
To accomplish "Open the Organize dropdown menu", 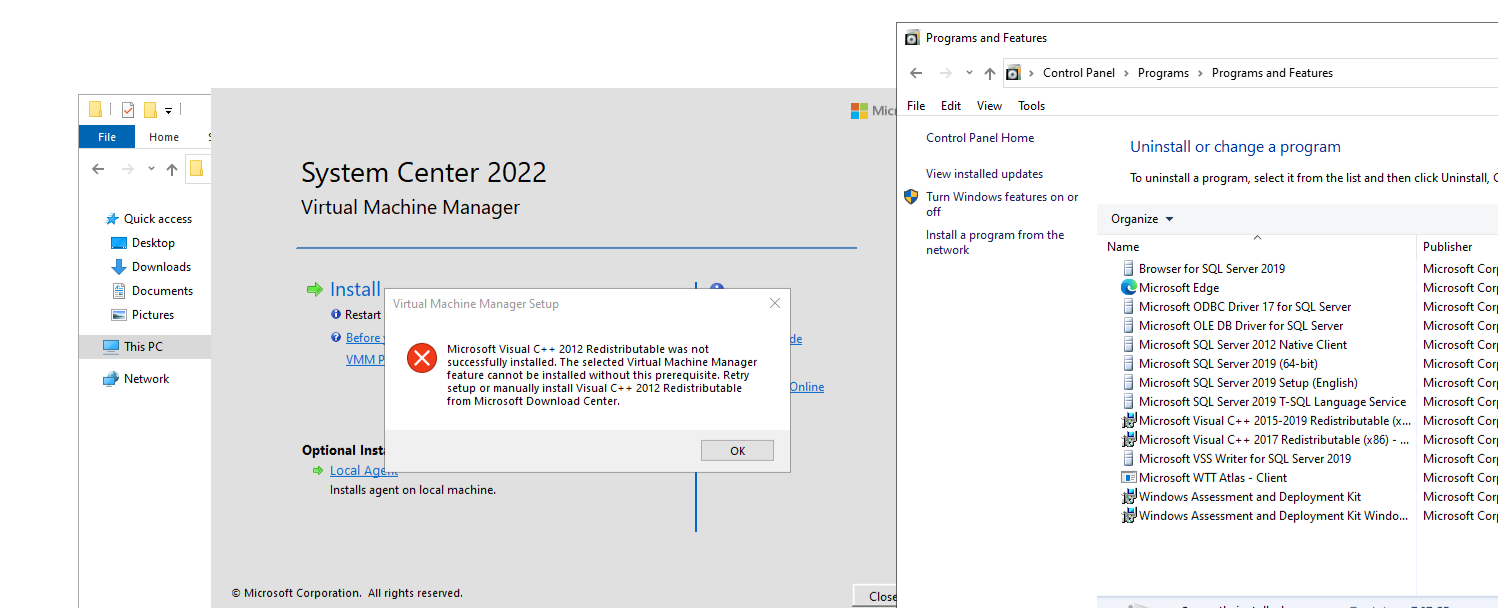I will click(1140, 219).
